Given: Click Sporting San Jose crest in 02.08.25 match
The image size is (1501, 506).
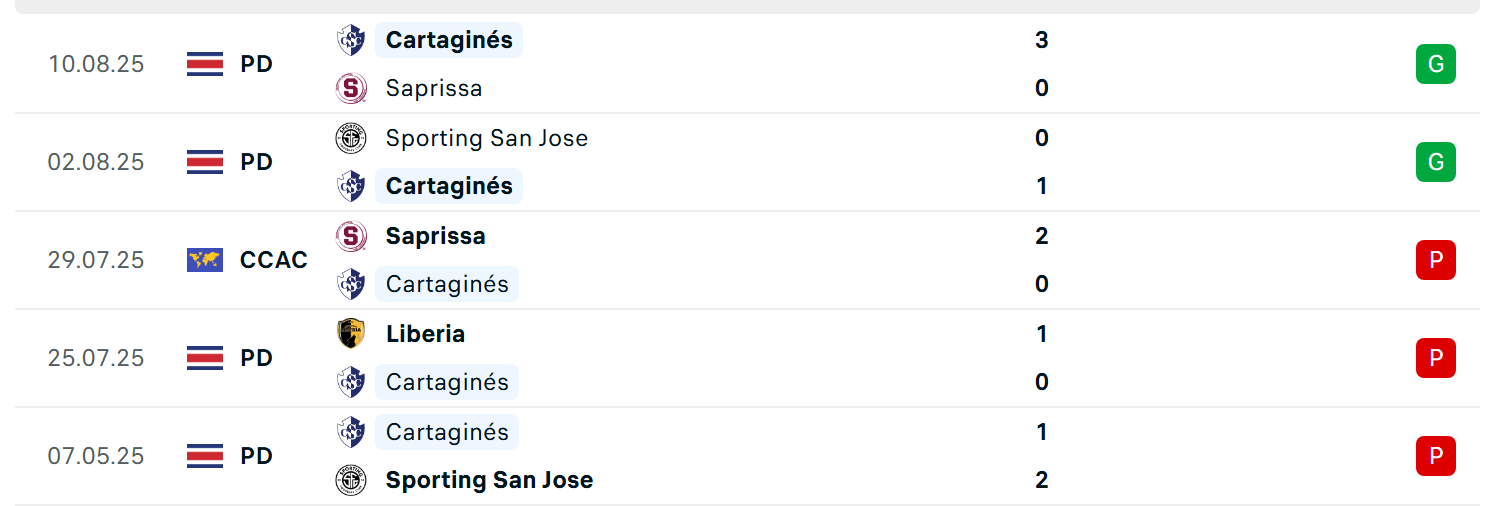Looking at the screenshot, I should coord(351,138).
